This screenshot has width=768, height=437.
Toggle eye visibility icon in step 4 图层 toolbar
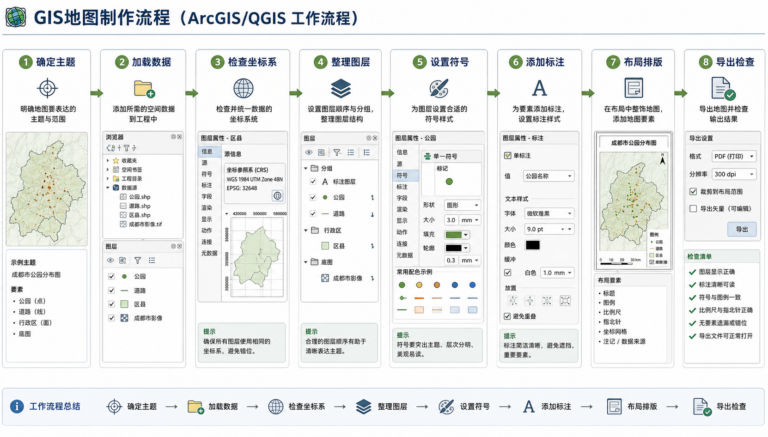point(309,153)
